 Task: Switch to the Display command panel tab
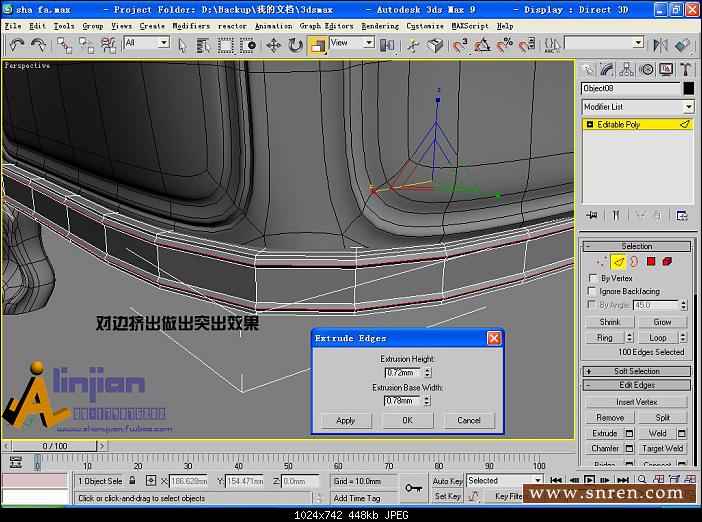coord(667,69)
